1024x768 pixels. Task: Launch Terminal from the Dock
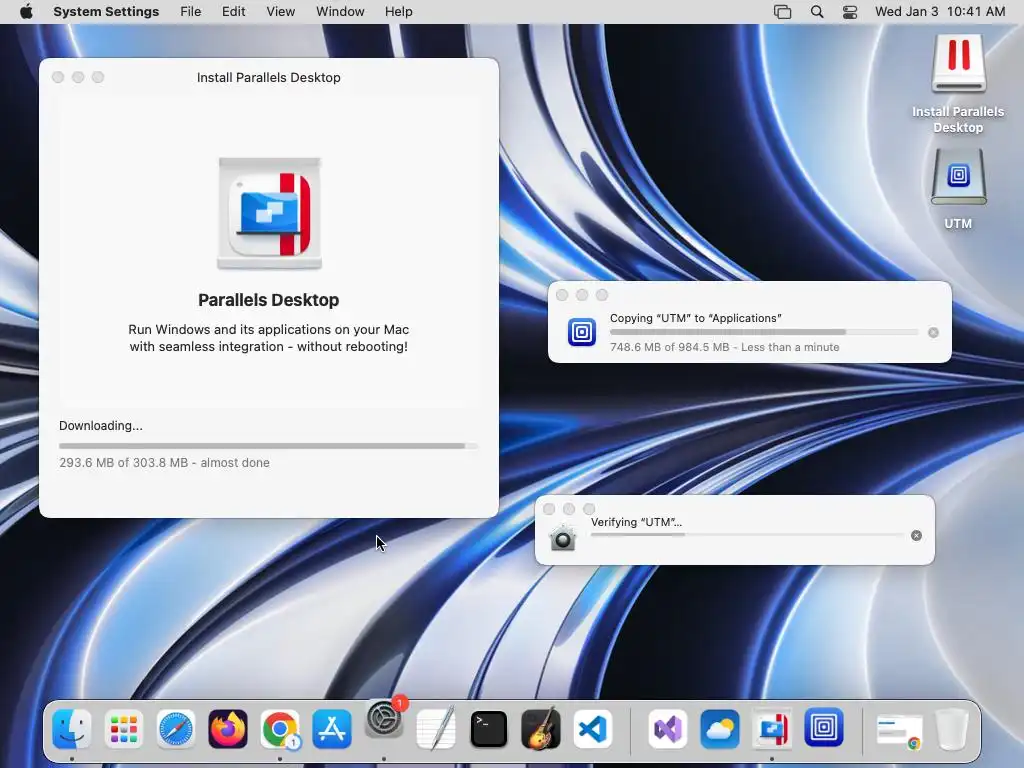tap(488, 728)
